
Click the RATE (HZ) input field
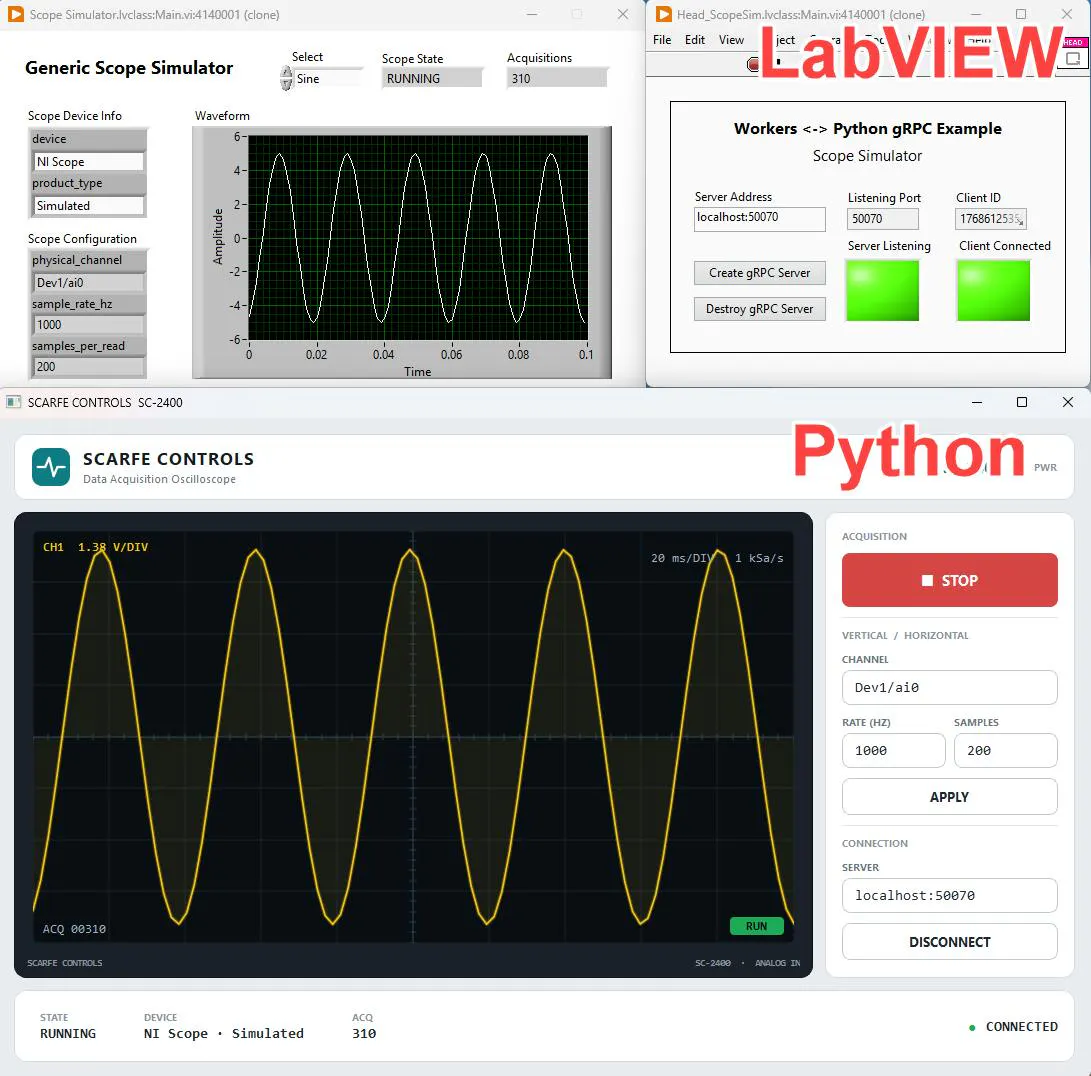[x=893, y=750]
